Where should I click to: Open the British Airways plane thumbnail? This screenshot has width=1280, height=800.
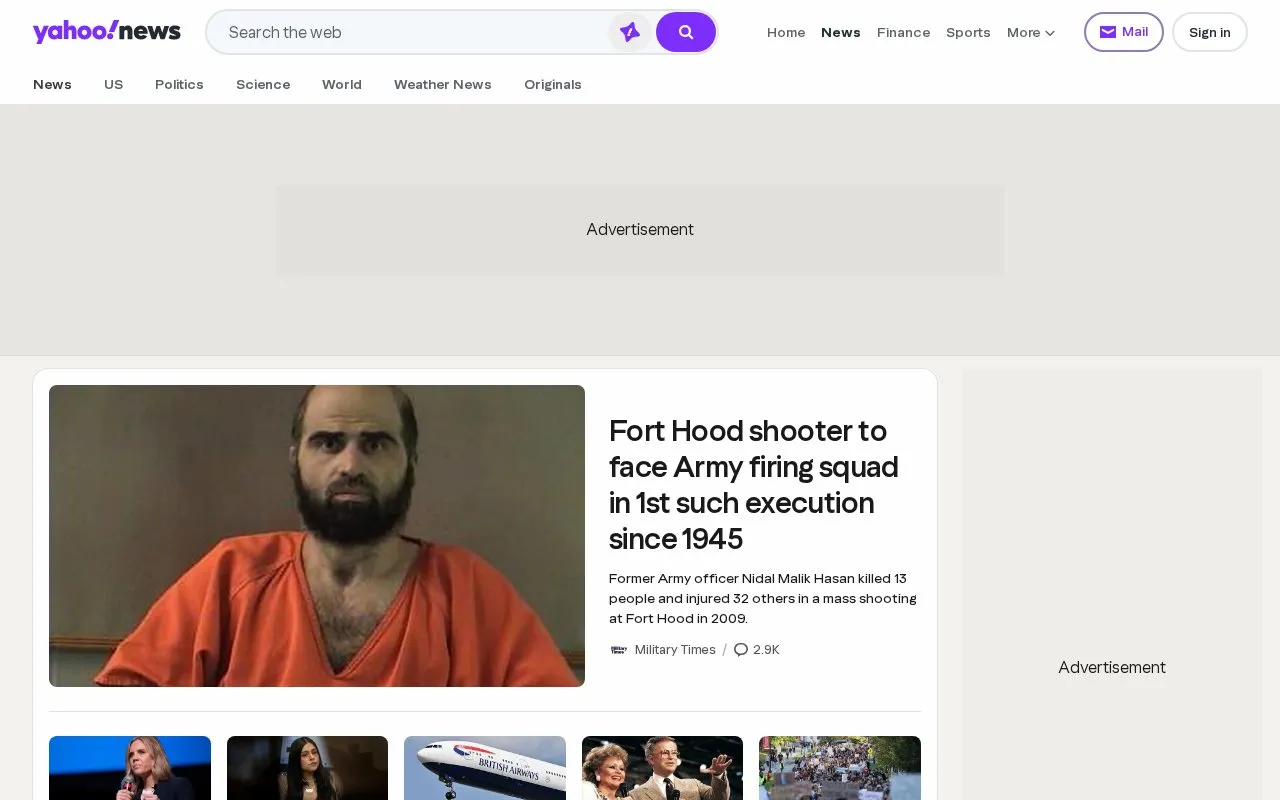point(485,768)
